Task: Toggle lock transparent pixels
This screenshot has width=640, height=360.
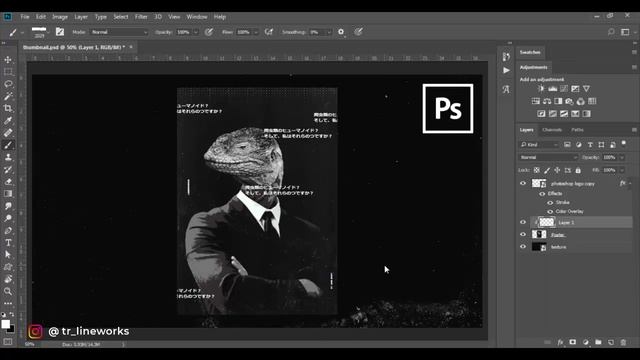Action: (537, 170)
